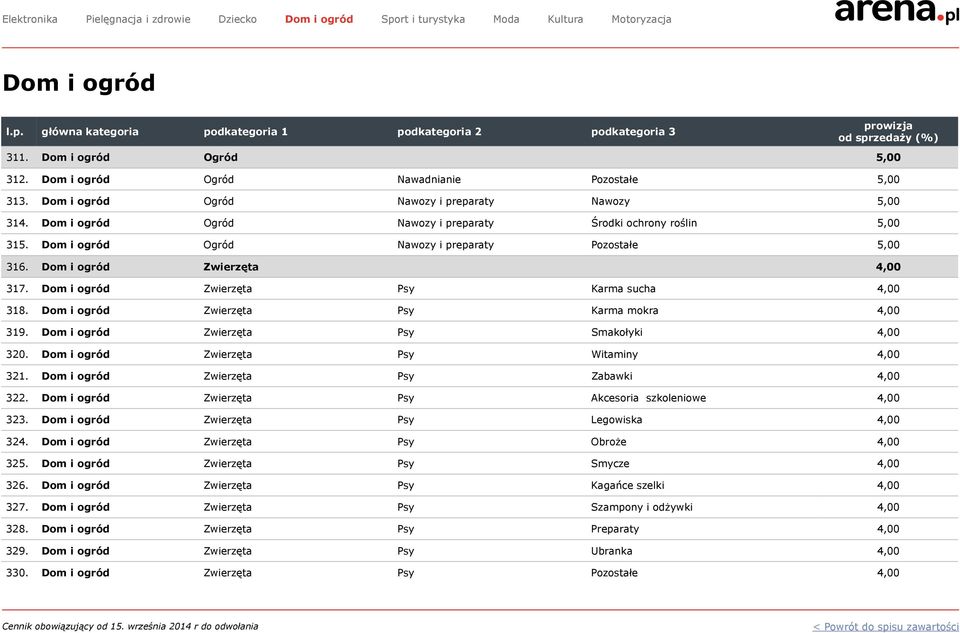
Task: Go to the Sport i turystyka tab
Action: pos(423,19)
